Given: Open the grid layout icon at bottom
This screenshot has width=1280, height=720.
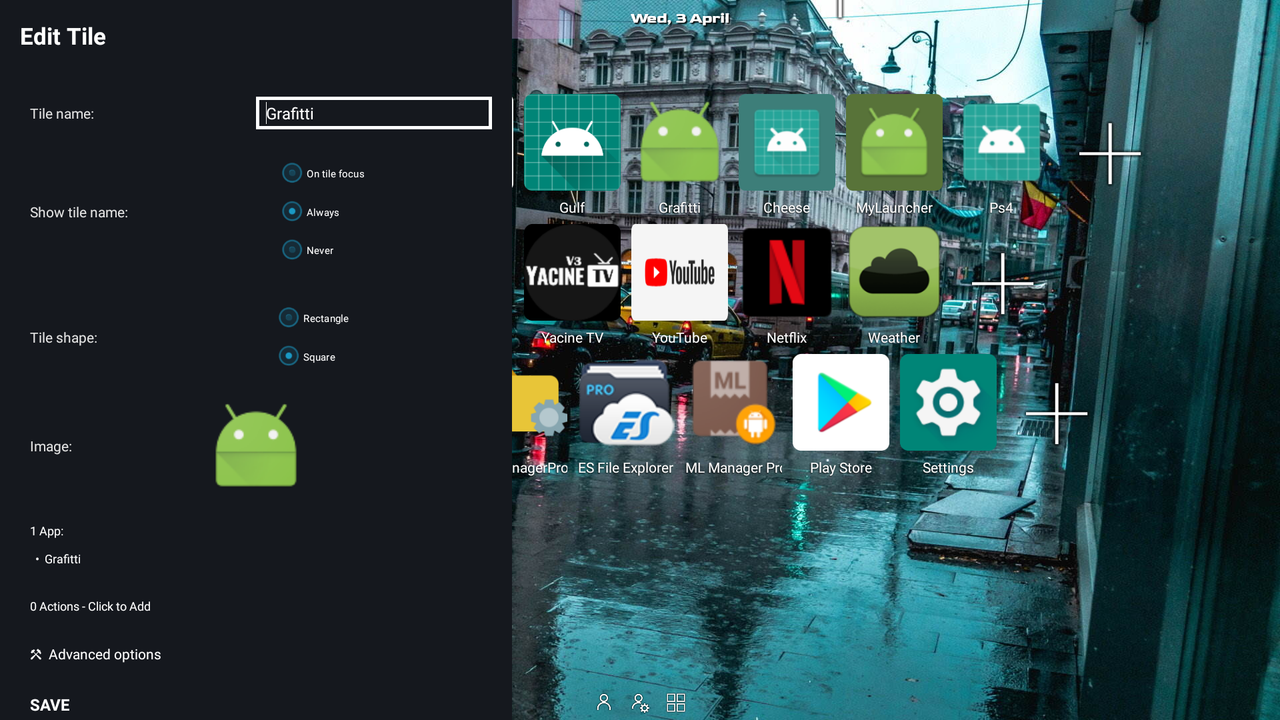Looking at the screenshot, I should (676, 702).
